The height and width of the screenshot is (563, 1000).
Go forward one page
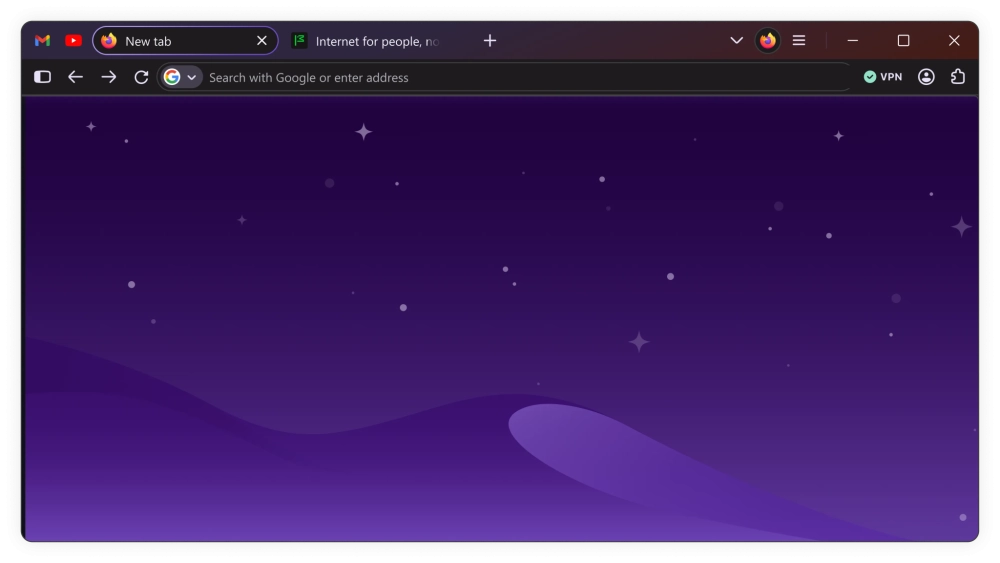pos(108,77)
